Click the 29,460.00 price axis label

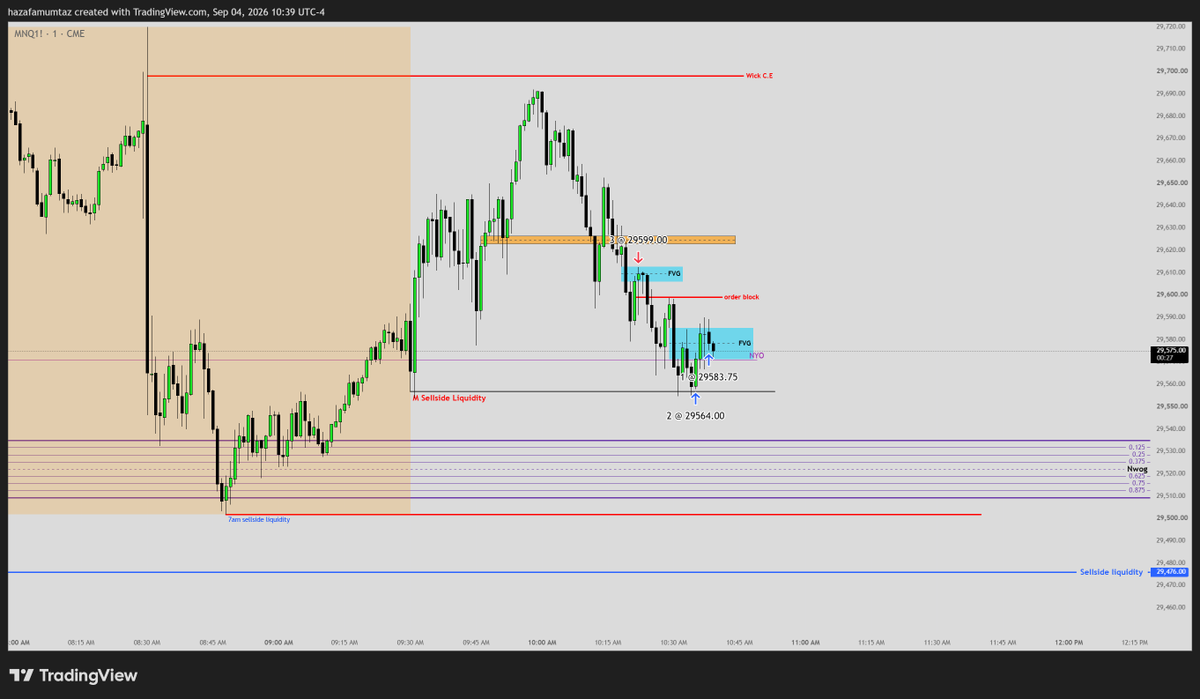click(x=1170, y=607)
